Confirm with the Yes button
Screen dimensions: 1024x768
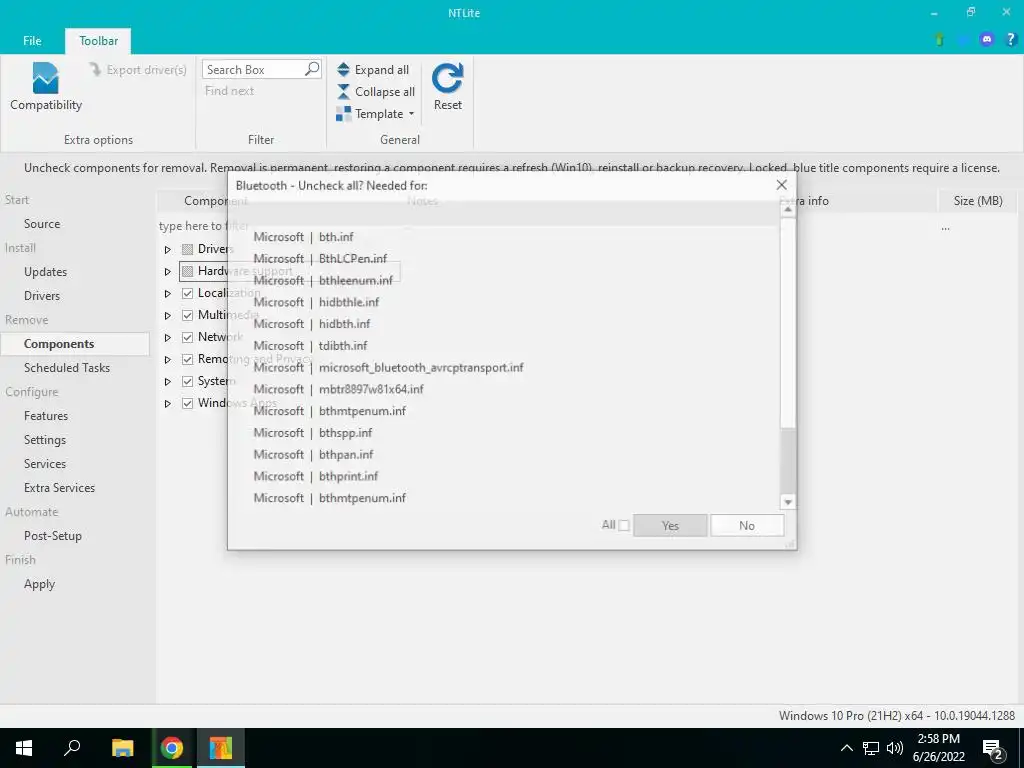click(x=670, y=526)
